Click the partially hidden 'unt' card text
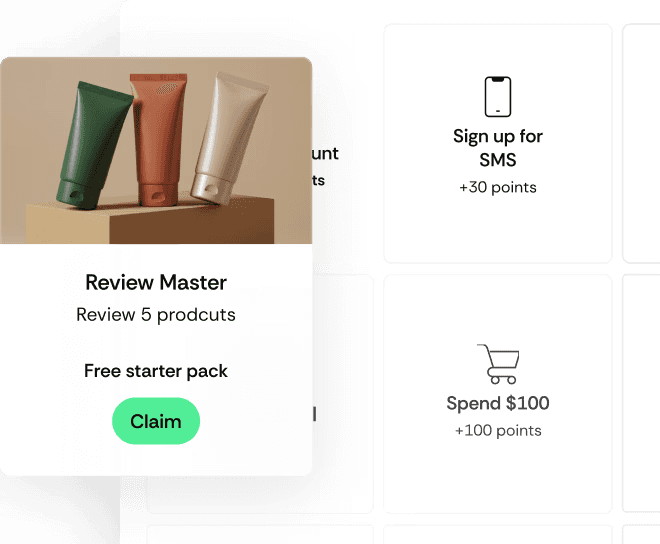This screenshot has height=544, width=660. click(x=325, y=153)
